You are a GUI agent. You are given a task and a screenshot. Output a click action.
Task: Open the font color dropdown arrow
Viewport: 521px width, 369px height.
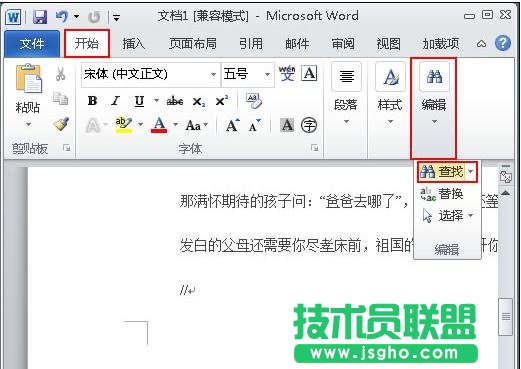click(175, 125)
